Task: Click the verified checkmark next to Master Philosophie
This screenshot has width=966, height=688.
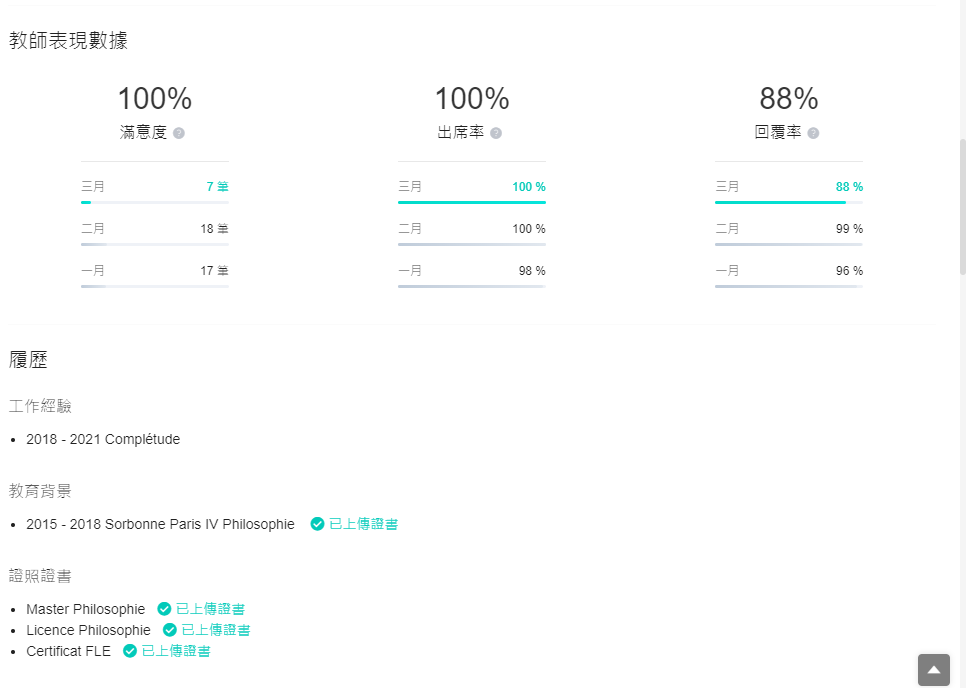Action: click(164, 609)
